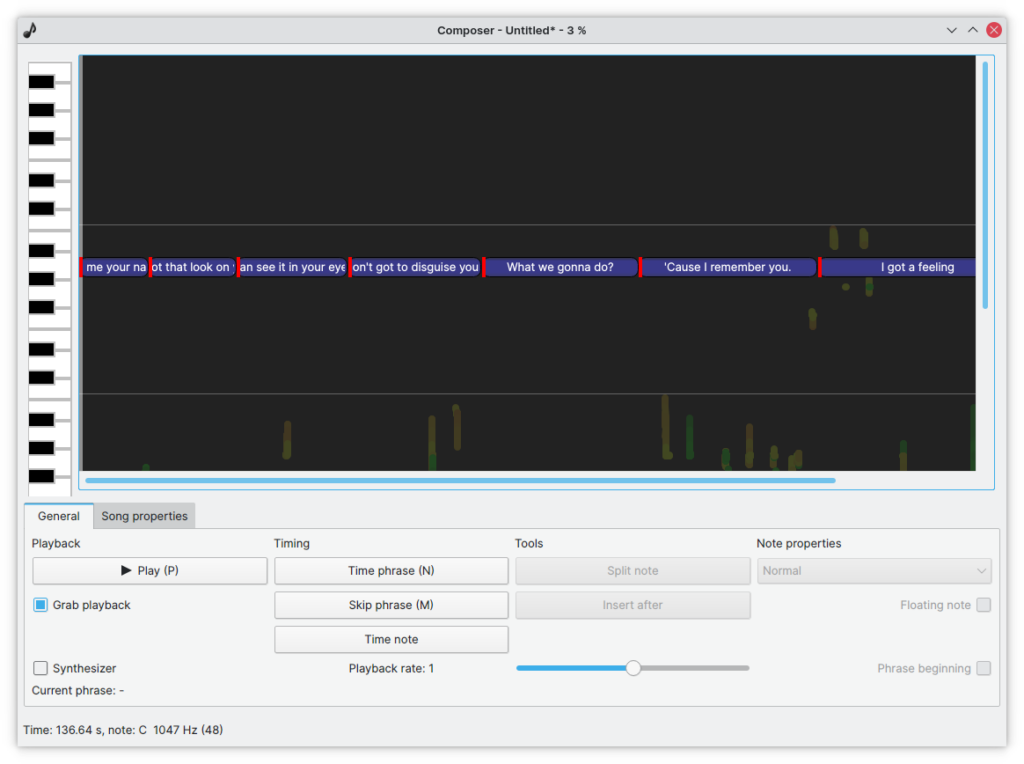The width and height of the screenshot is (1024, 764).
Task: Click the Insert after button
Action: point(632,605)
